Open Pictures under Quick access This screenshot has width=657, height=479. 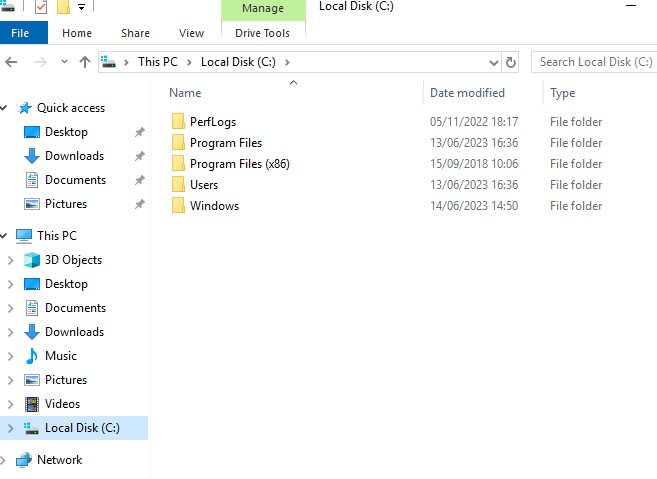point(66,204)
